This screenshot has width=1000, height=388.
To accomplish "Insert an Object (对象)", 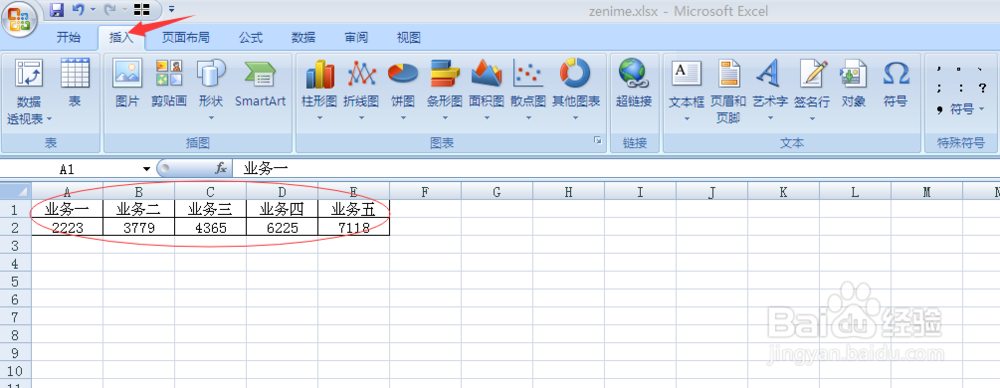I will point(853,83).
